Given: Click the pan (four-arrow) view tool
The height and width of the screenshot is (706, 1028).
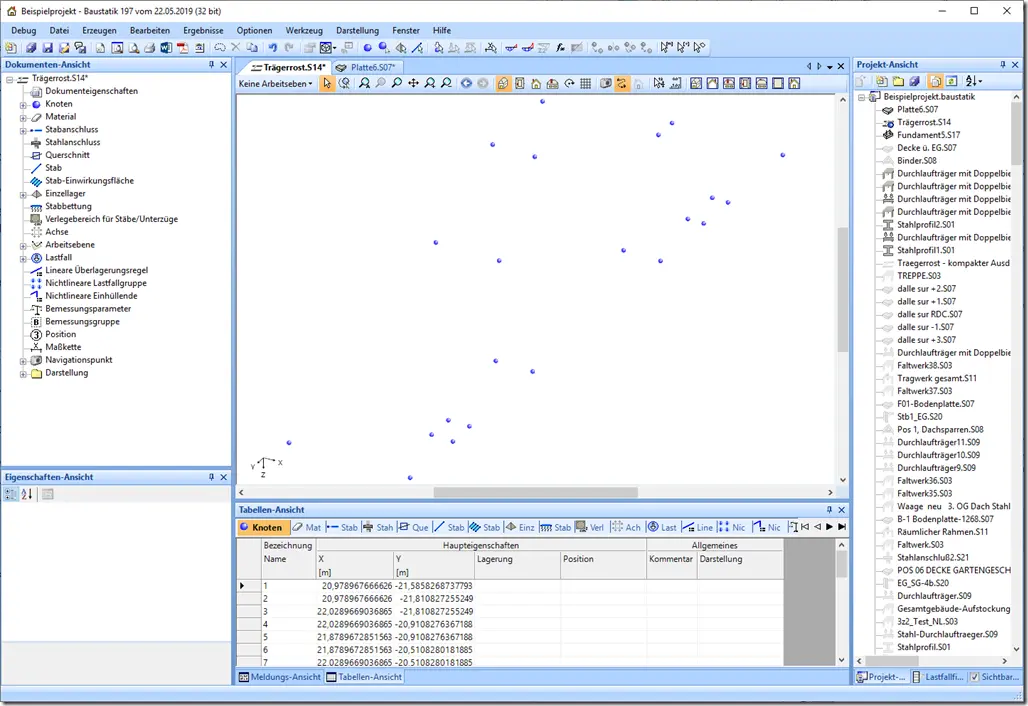Looking at the screenshot, I should 413,83.
